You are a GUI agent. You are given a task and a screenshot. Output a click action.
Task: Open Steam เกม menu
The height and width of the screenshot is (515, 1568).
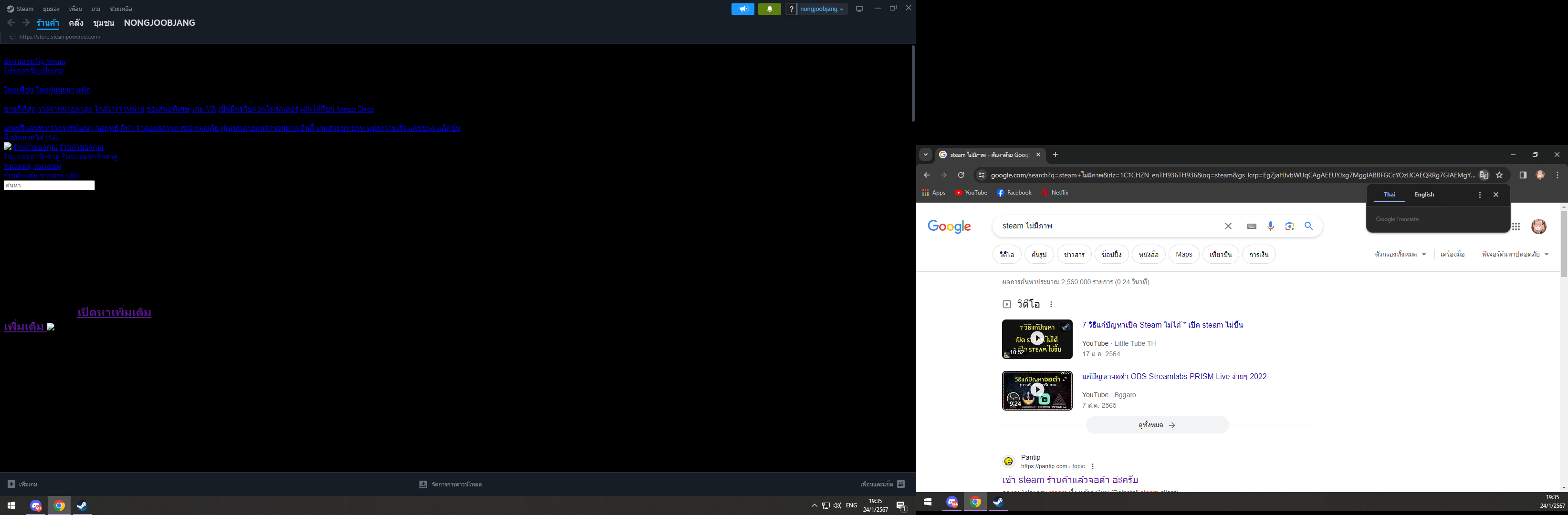[x=95, y=9]
